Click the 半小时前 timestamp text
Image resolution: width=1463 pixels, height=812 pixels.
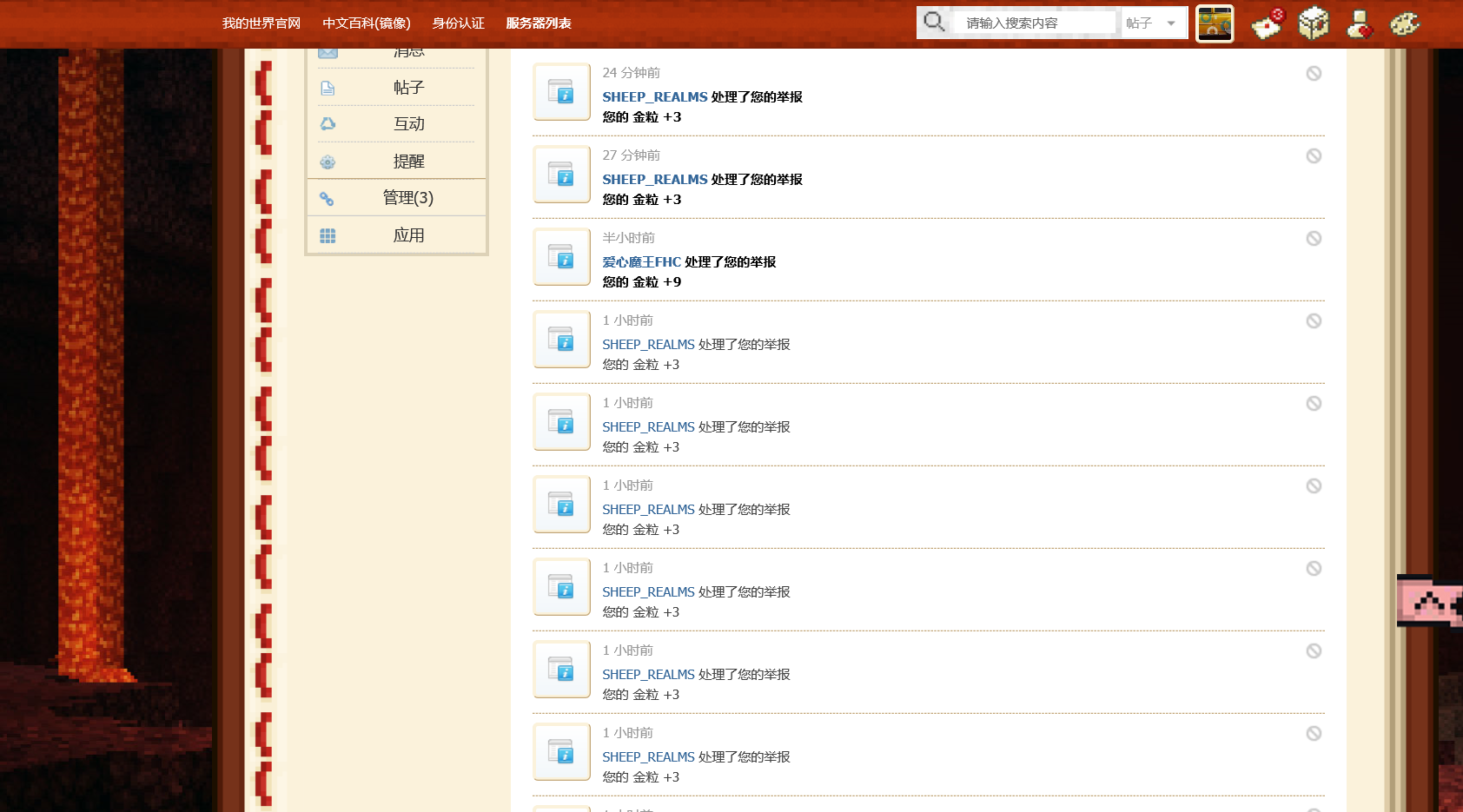click(x=629, y=238)
